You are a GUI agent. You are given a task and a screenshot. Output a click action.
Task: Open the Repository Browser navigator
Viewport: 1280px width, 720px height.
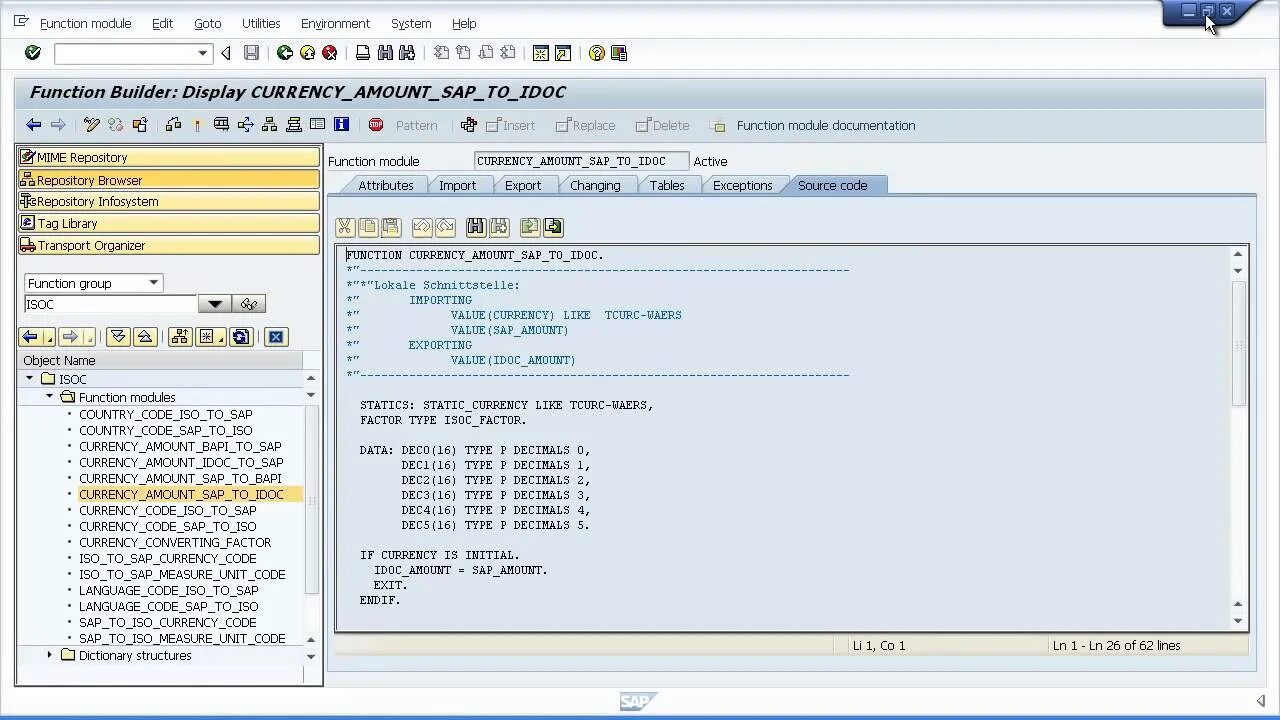tap(168, 180)
